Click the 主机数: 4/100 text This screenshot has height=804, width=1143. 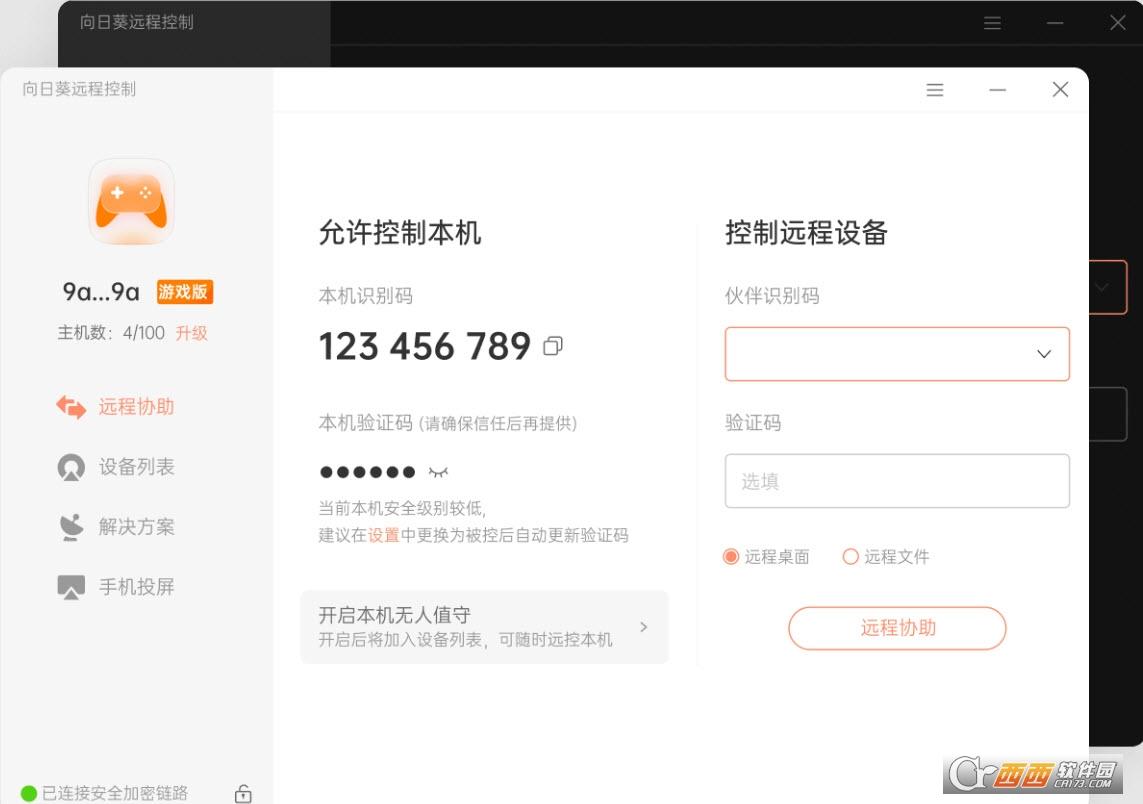(111, 333)
